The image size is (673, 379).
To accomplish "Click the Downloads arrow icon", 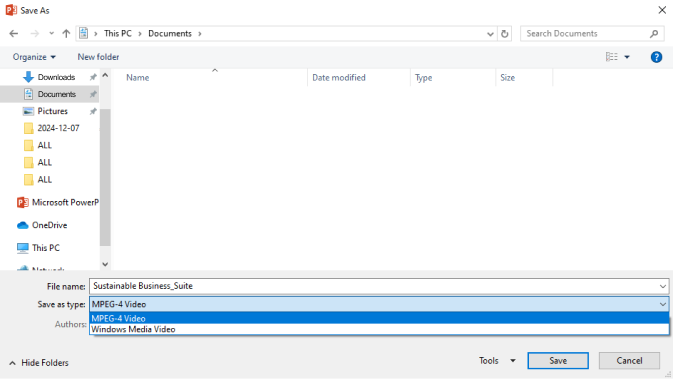I will (28, 77).
